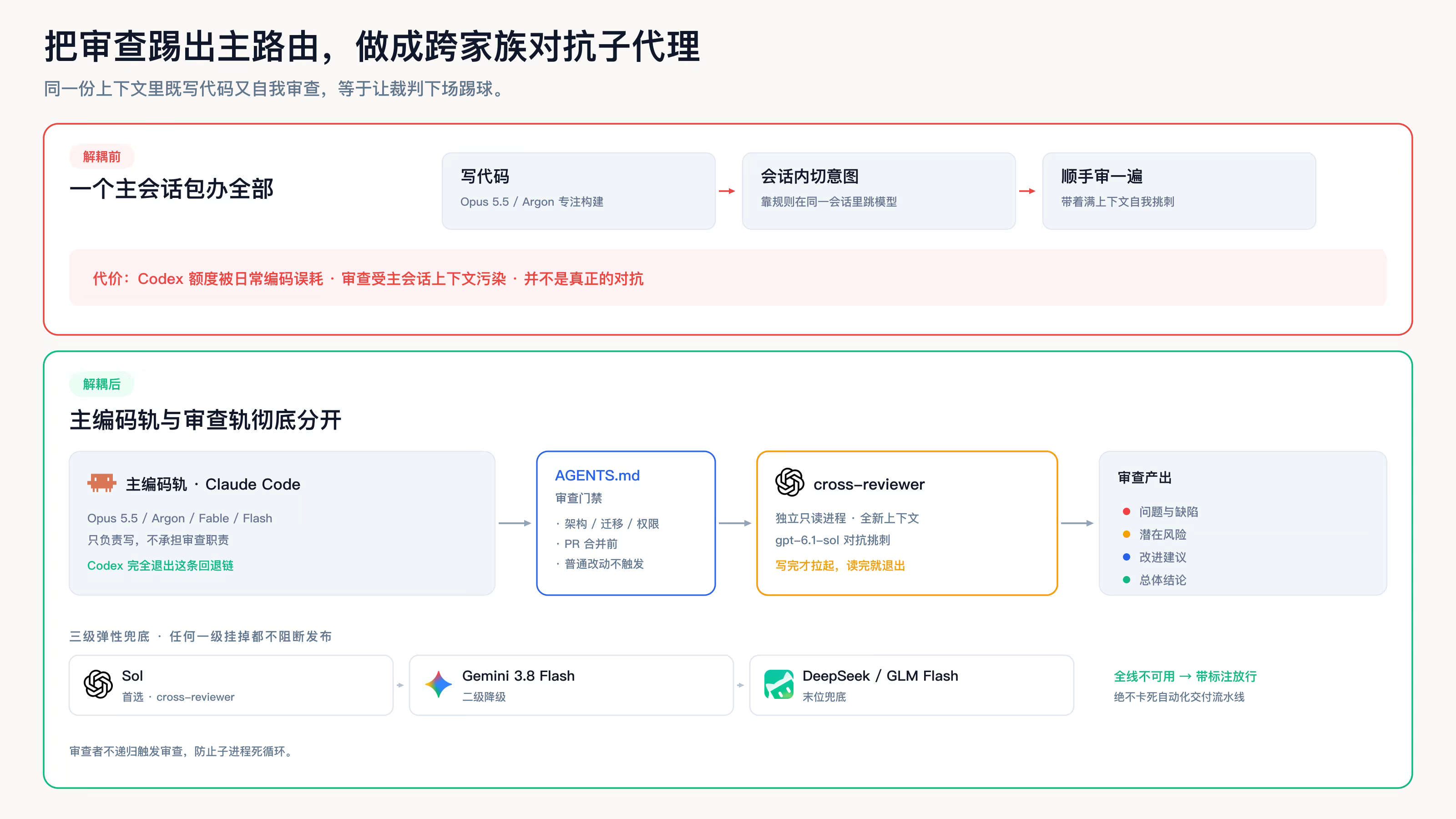Click the label 末位兜底
Image resolution: width=1456 pixels, height=819 pixels.
(x=824, y=697)
